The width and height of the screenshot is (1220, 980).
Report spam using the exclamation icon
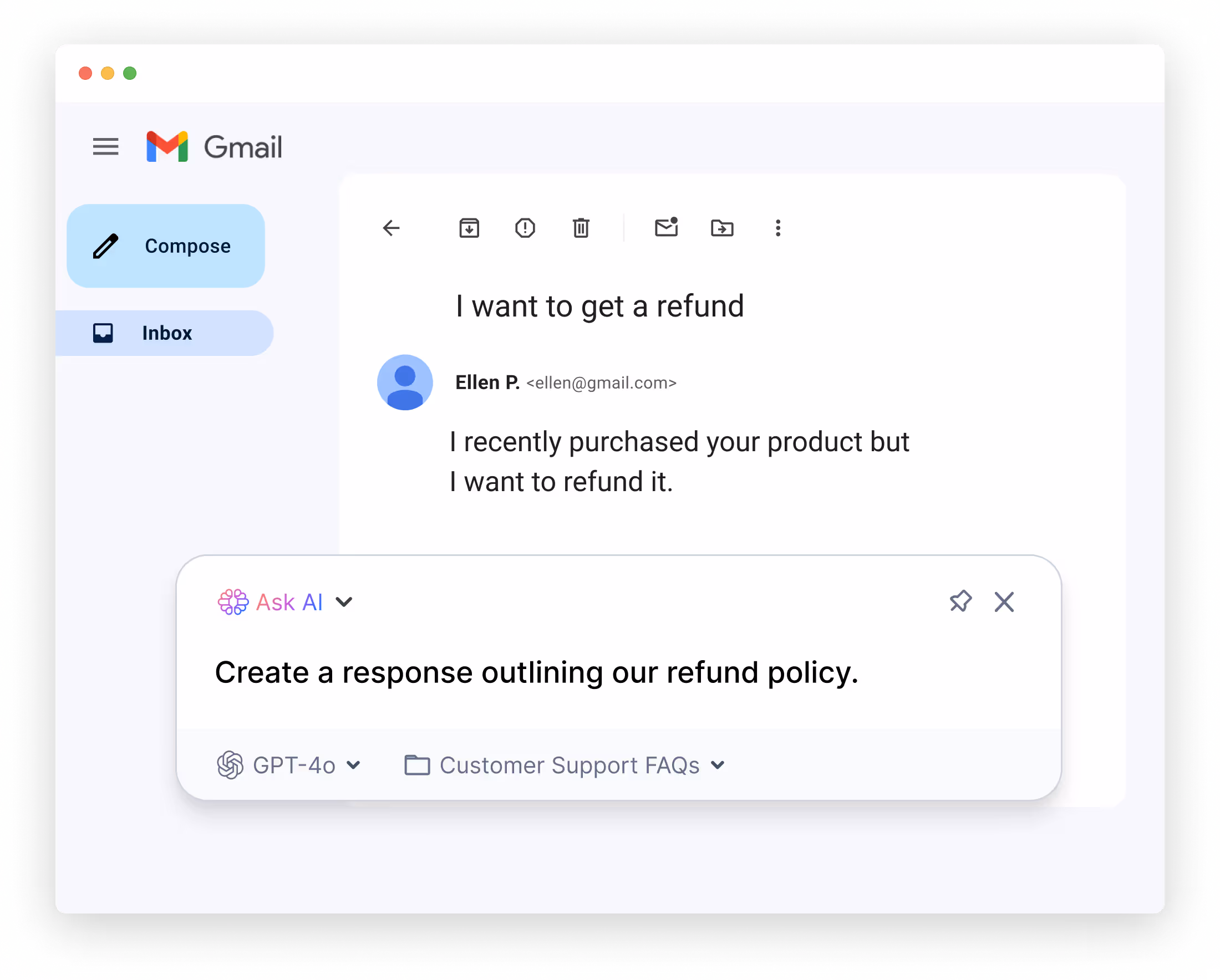pyautogui.click(x=525, y=228)
